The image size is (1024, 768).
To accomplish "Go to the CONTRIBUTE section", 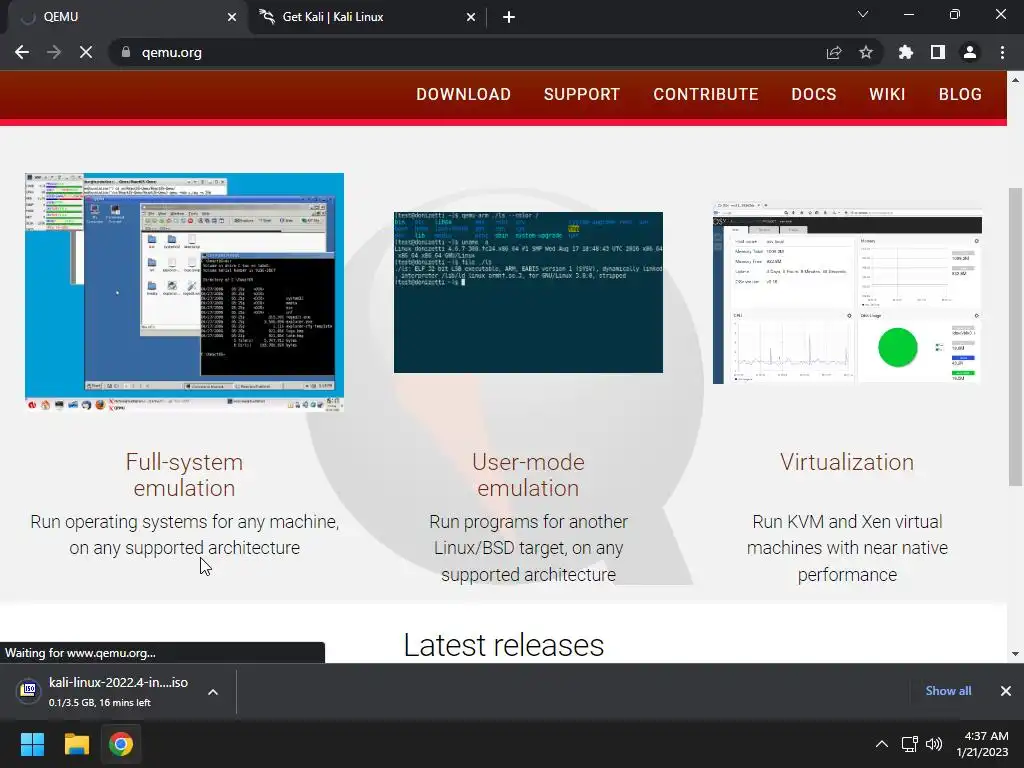I will (x=706, y=94).
